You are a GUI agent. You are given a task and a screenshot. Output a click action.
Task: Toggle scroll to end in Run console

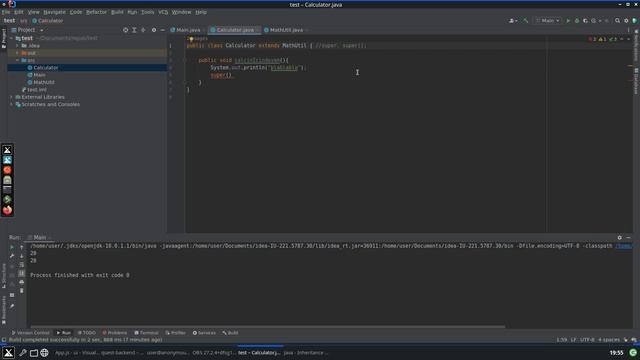pos(22,273)
